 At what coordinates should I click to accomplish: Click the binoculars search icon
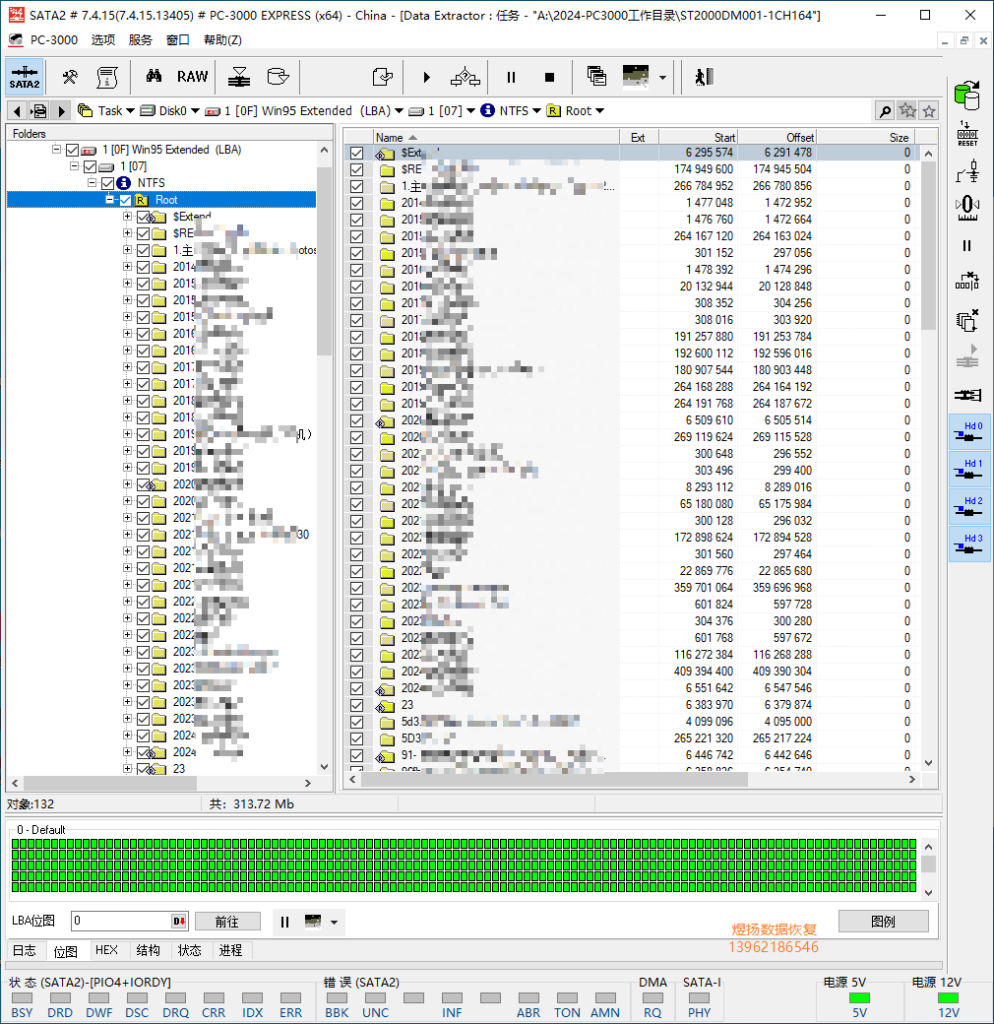154,76
